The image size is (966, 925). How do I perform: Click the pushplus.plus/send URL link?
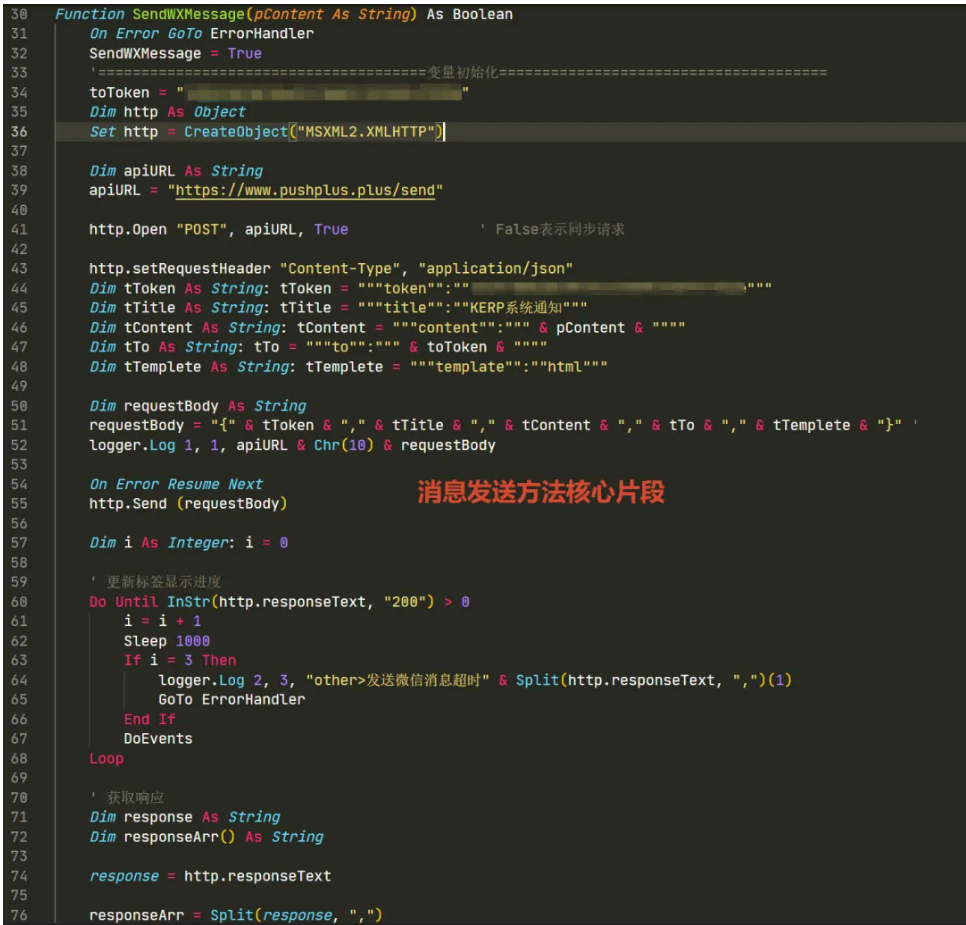(306, 190)
